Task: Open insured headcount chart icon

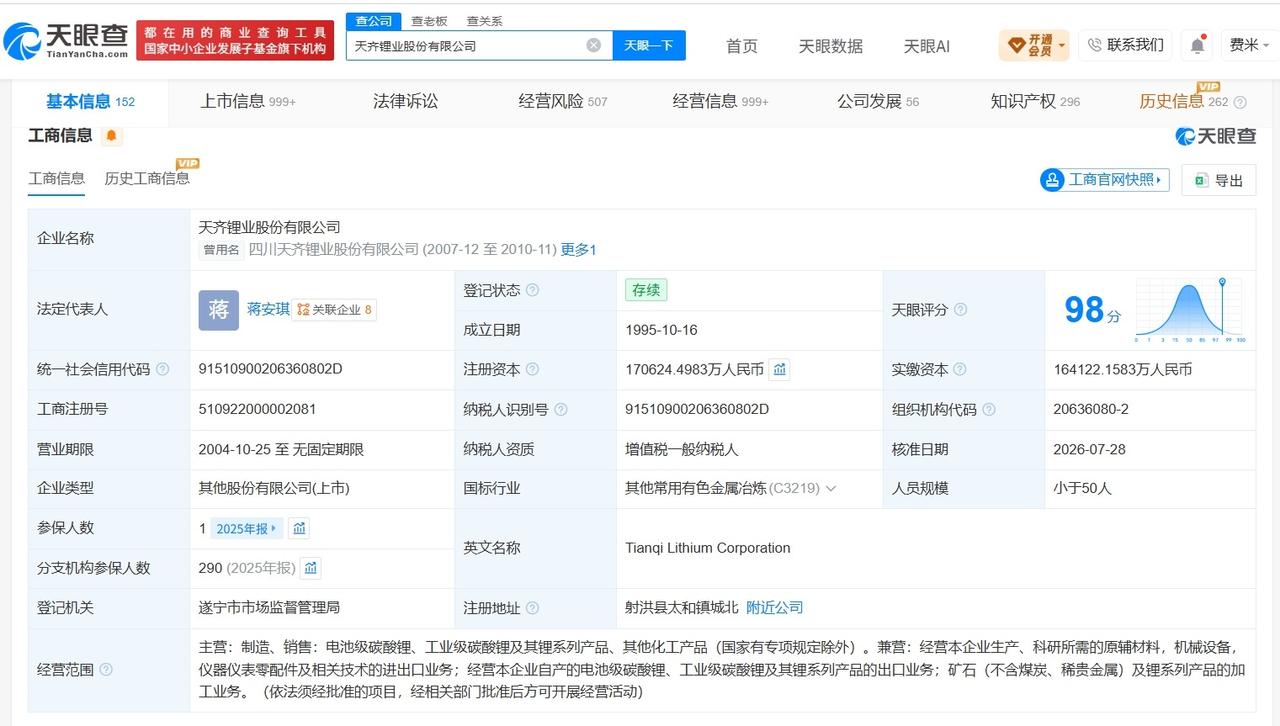Action: [x=299, y=528]
